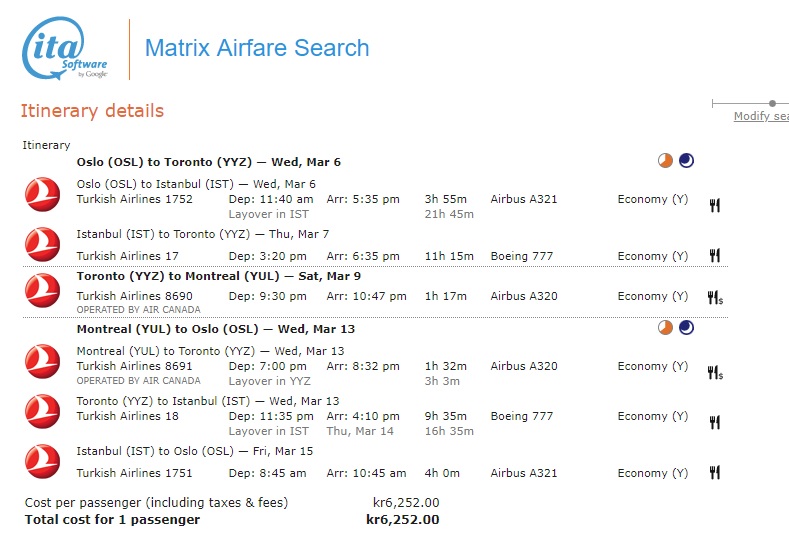The width and height of the screenshot is (789, 538).
Task: Click the blue overnight icon on Montreal to Oslo
Action: [686, 328]
